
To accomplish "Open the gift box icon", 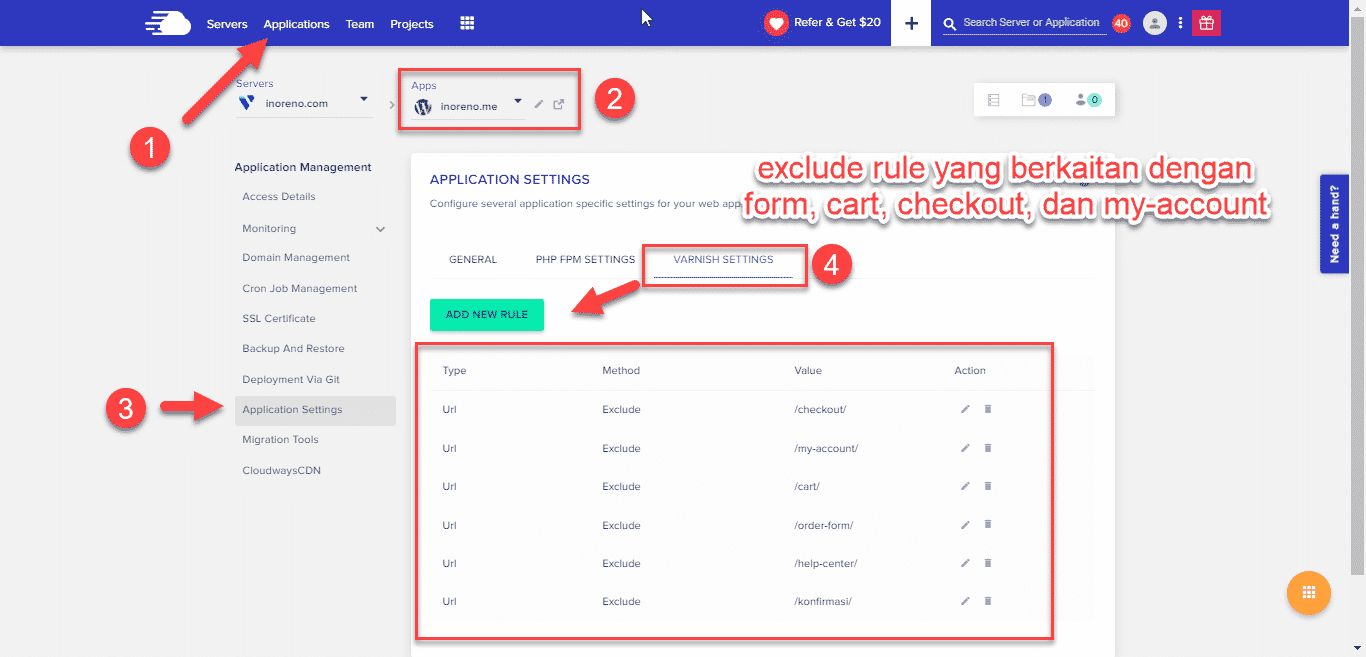I will pos(1206,23).
